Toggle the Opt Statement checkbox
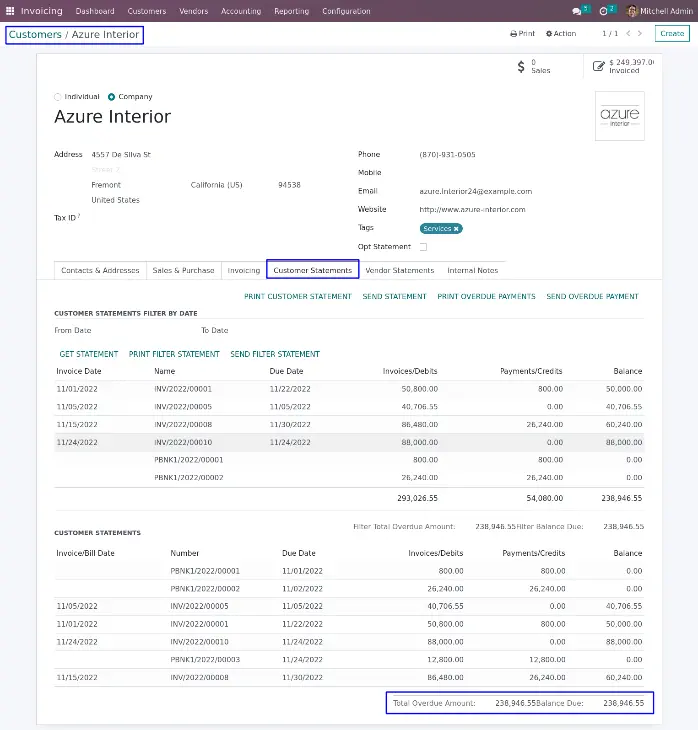This screenshot has width=698, height=730. (423, 247)
